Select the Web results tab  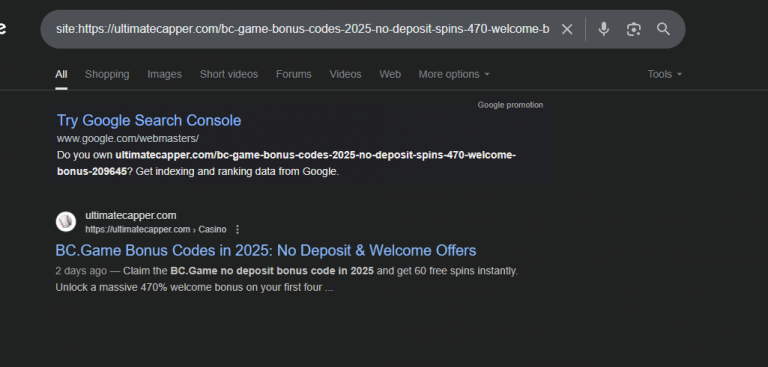tap(390, 74)
